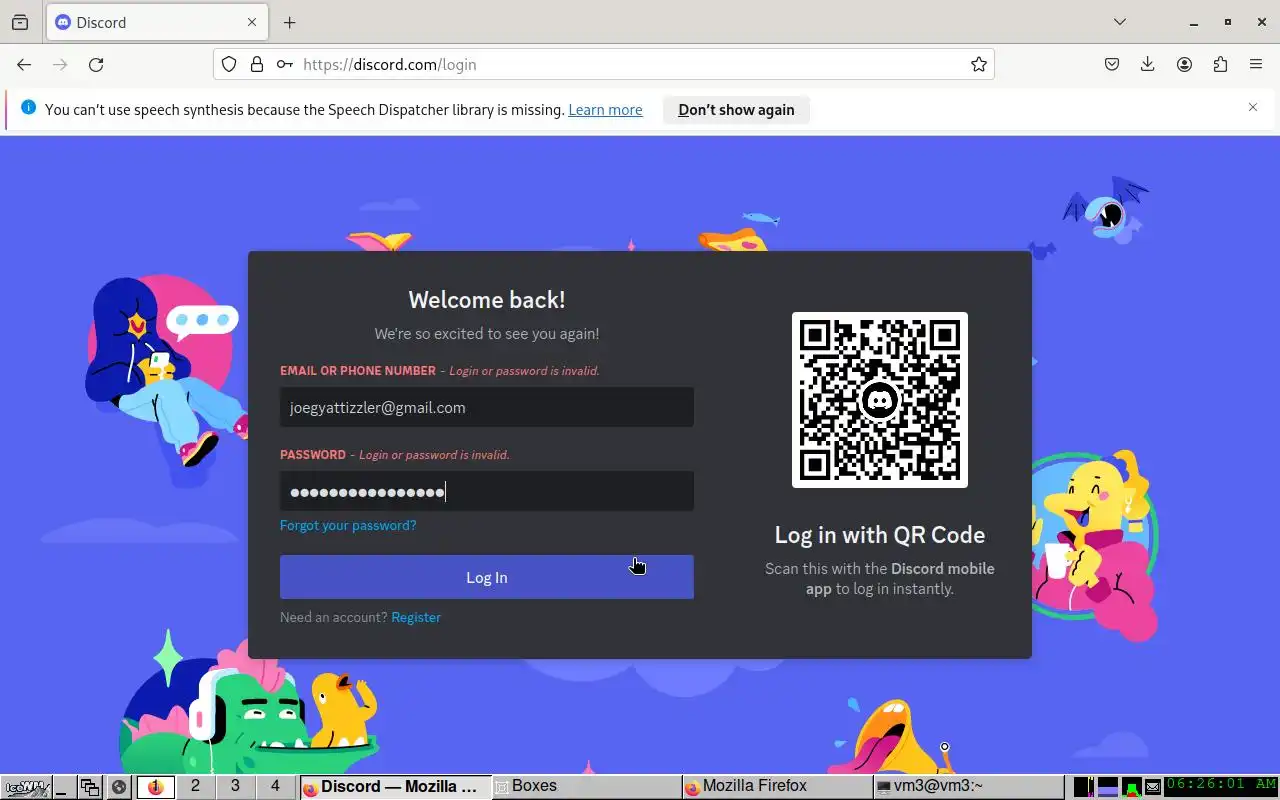This screenshot has width=1280, height=800.
Task: Select the vm3@vm3 terminal taskbar window
Action: pyautogui.click(x=967, y=787)
